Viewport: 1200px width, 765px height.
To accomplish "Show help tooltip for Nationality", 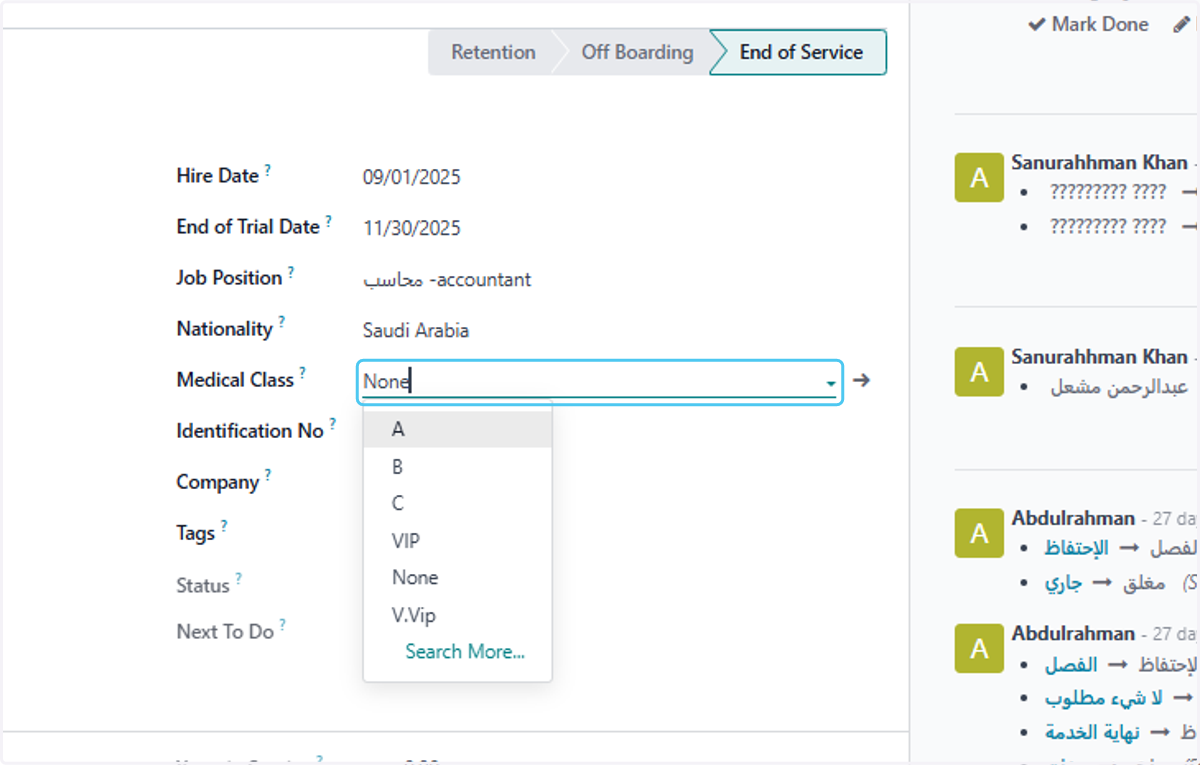I will click(x=282, y=323).
